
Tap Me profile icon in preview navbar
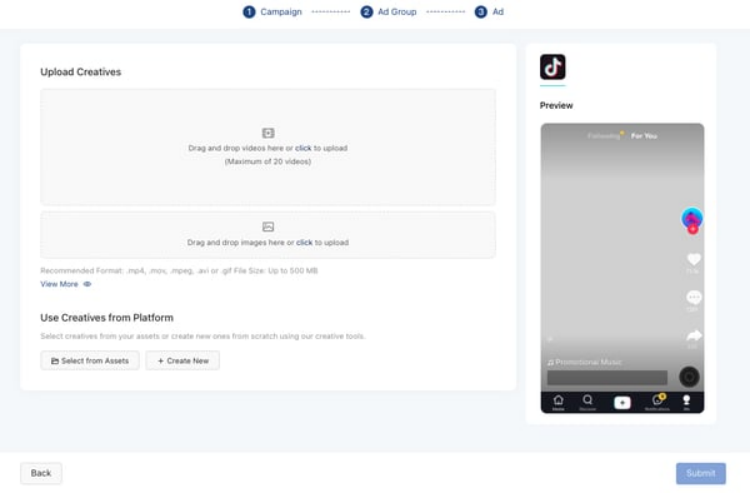coord(686,402)
